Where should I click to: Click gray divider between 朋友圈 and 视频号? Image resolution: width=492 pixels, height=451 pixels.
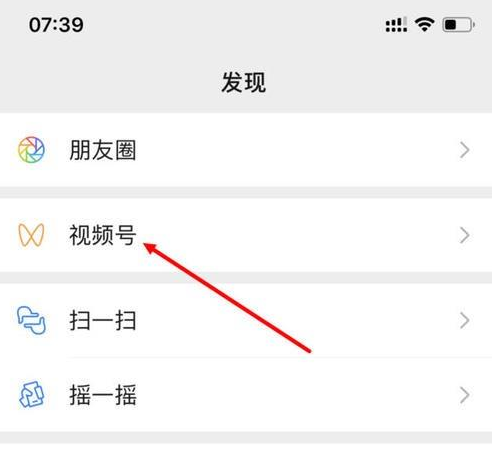tap(246, 192)
